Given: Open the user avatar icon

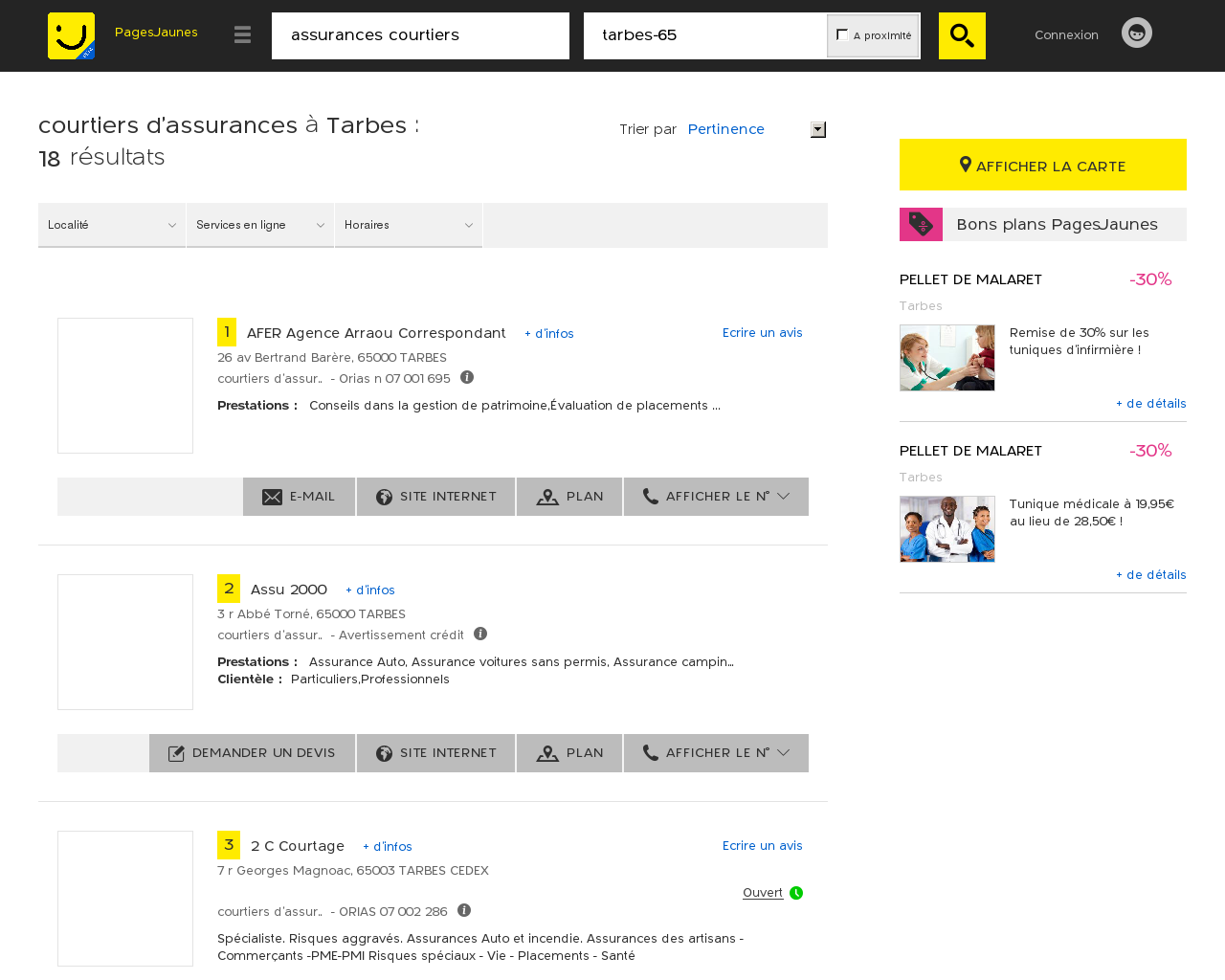Looking at the screenshot, I should click(x=1137, y=33).
